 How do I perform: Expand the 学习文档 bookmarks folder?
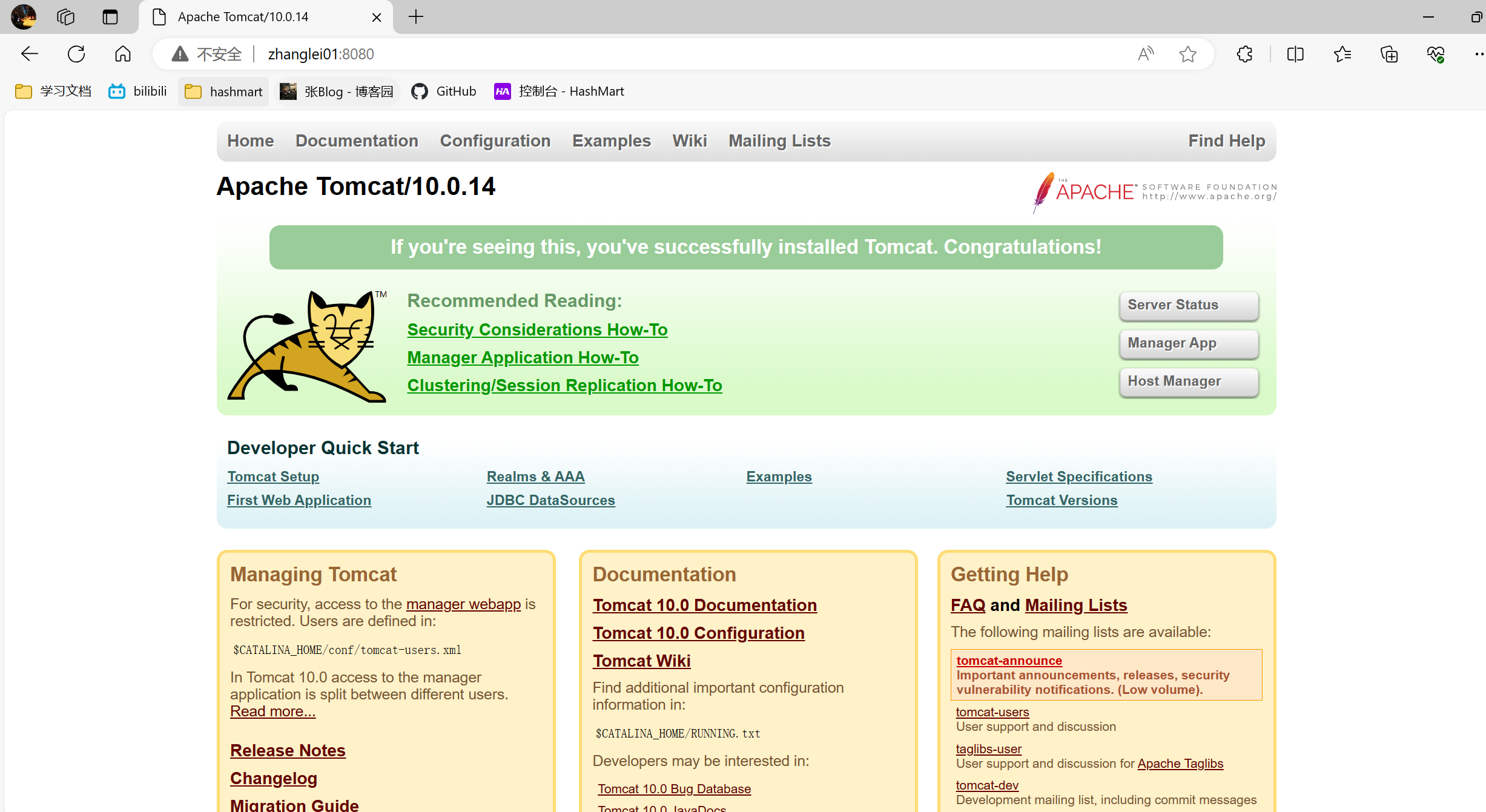pos(53,91)
